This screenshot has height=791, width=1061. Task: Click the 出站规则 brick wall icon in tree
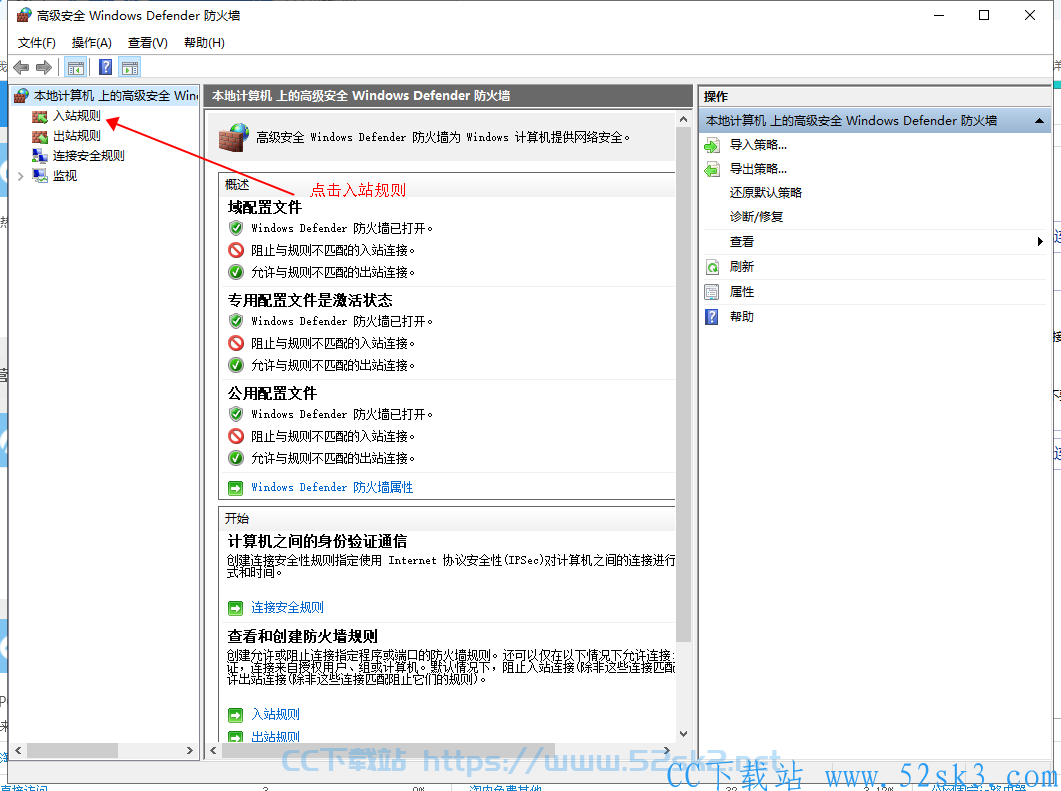tap(40, 136)
